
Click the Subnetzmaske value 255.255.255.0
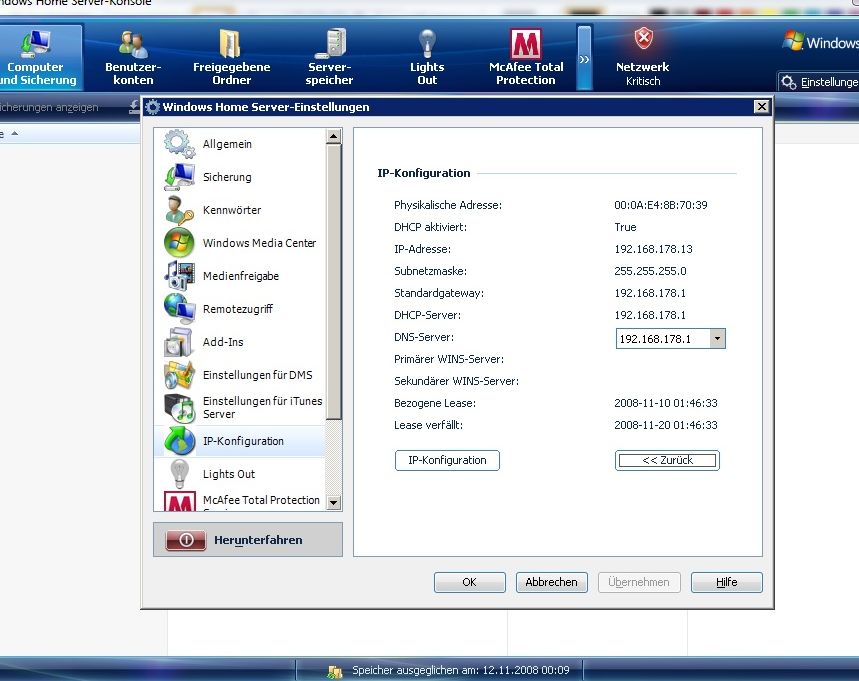pyautogui.click(x=650, y=271)
